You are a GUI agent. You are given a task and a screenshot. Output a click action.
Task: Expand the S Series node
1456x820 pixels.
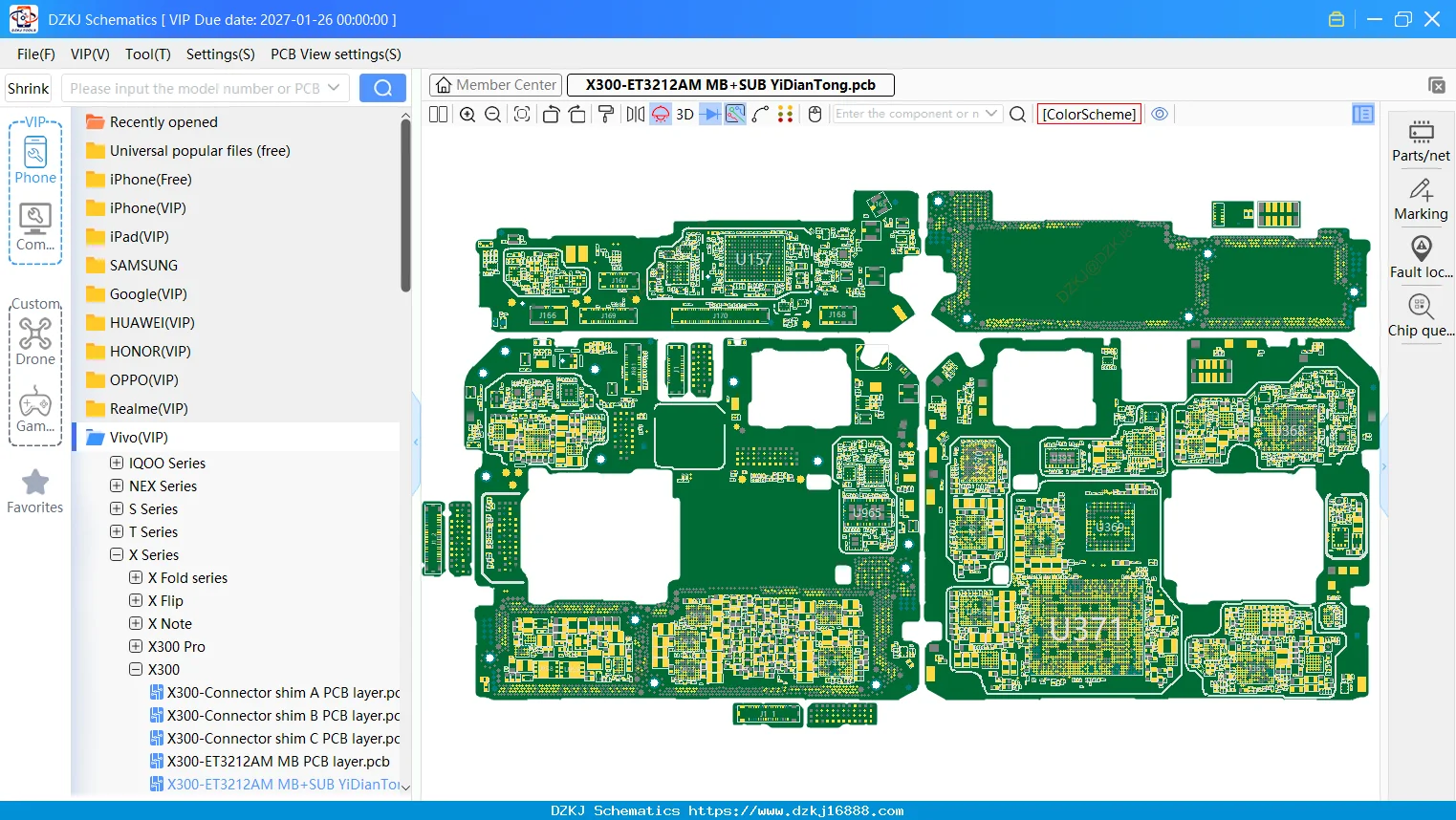pos(117,508)
